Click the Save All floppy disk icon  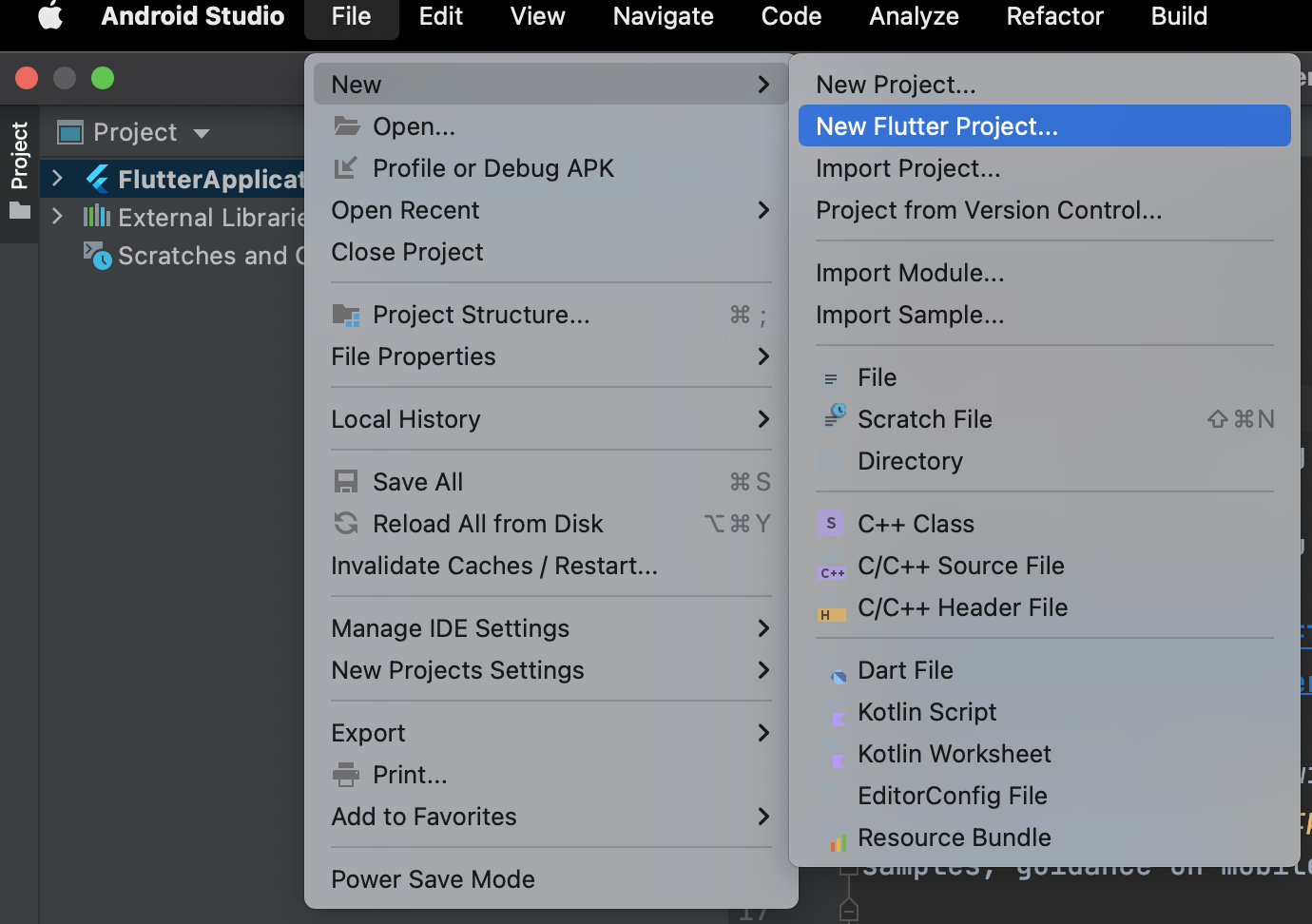tap(346, 482)
